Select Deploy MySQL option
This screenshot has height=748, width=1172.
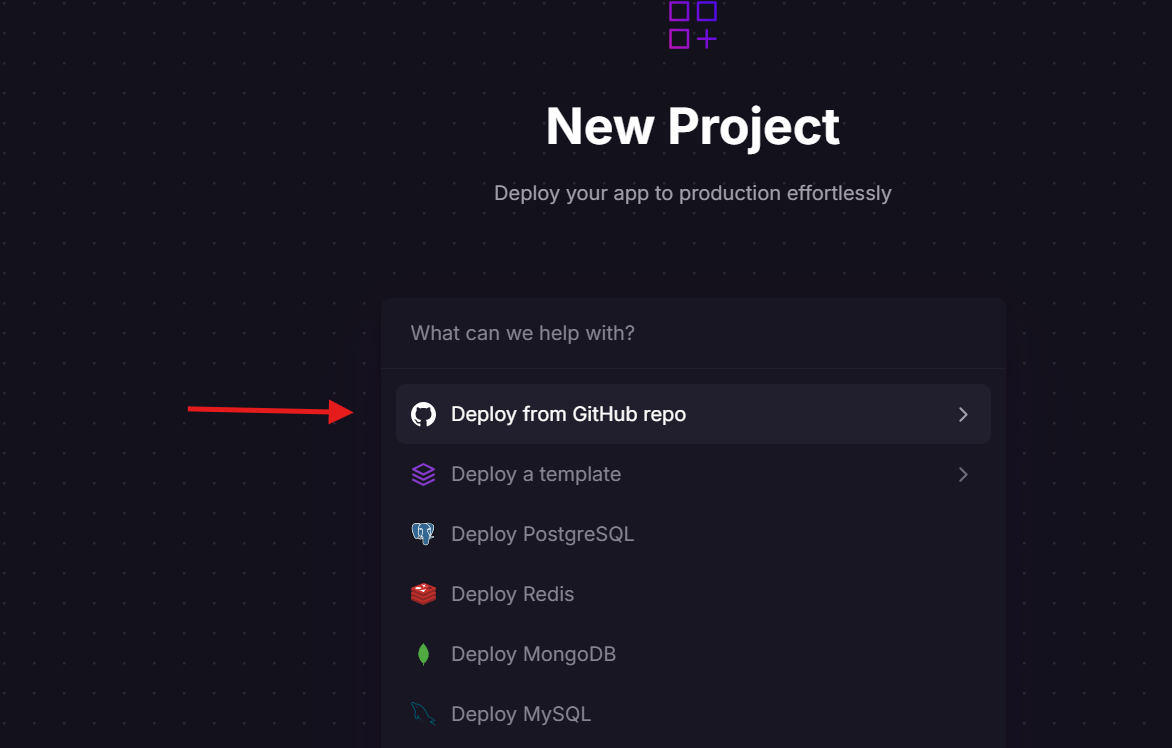point(693,714)
